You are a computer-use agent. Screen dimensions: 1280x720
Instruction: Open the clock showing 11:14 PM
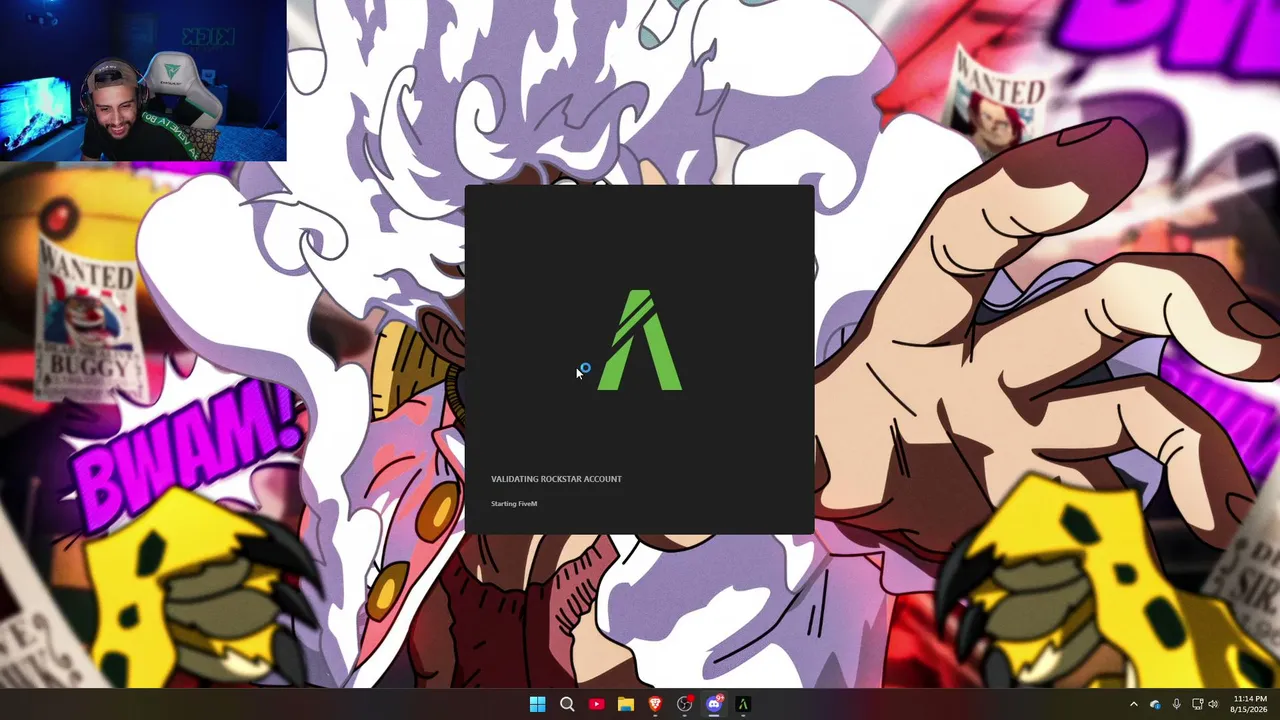[1250, 704]
